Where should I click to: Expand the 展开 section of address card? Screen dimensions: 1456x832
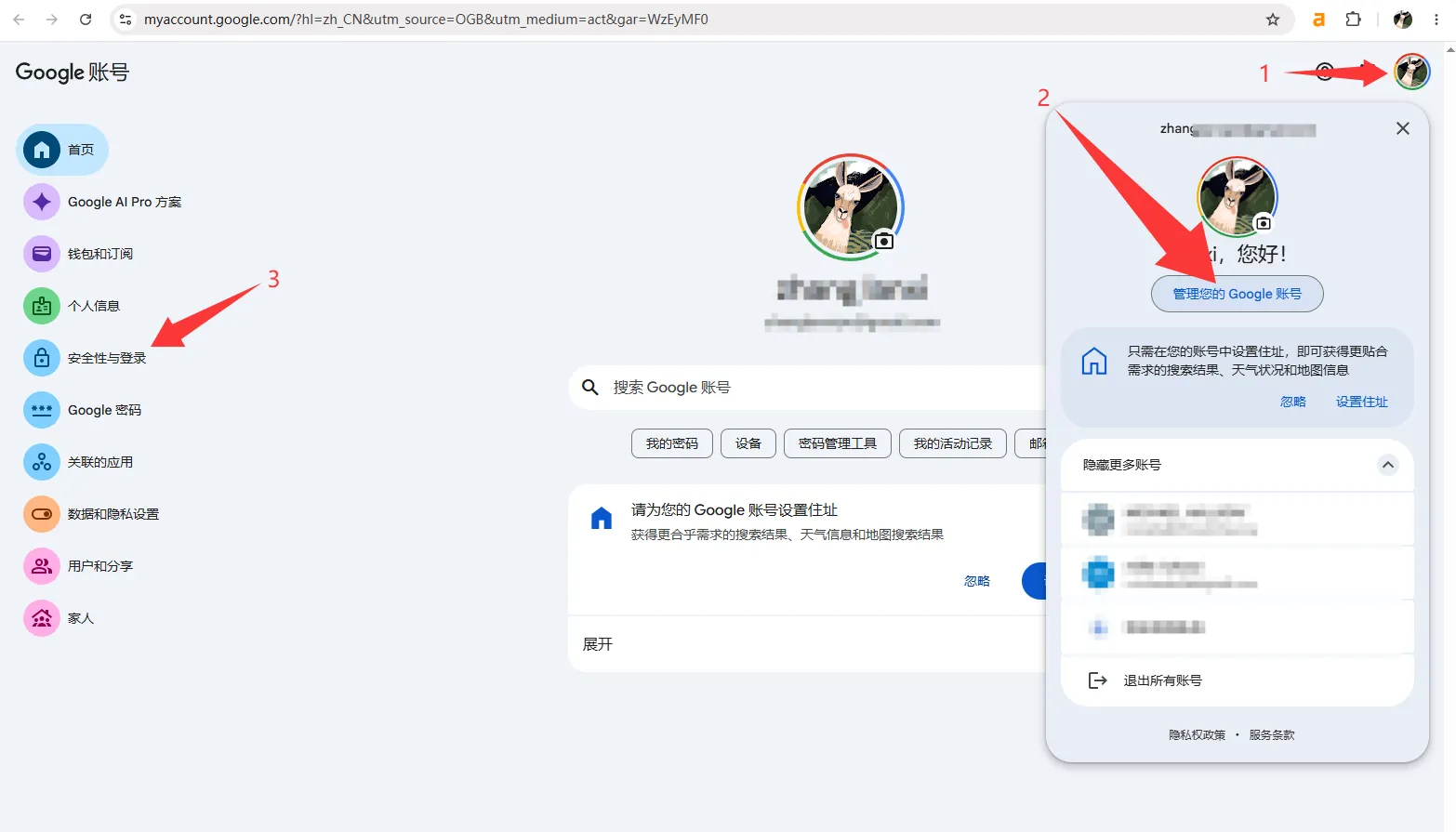click(x=598, y=644)
